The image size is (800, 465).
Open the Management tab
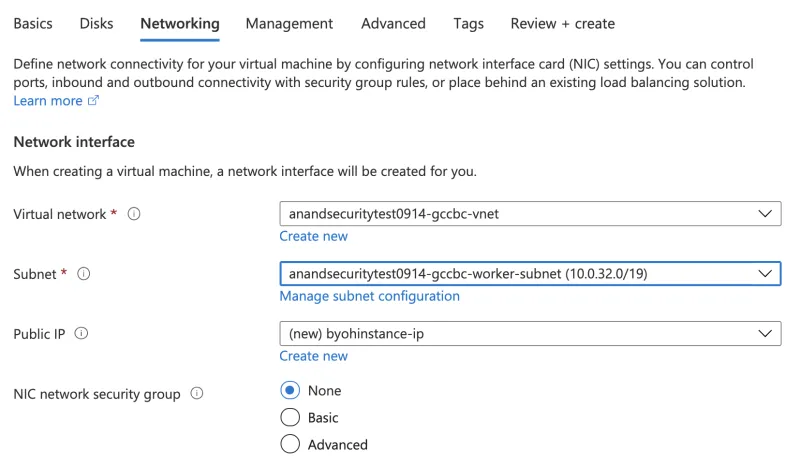pyautogui.click(x=289, y=23)
